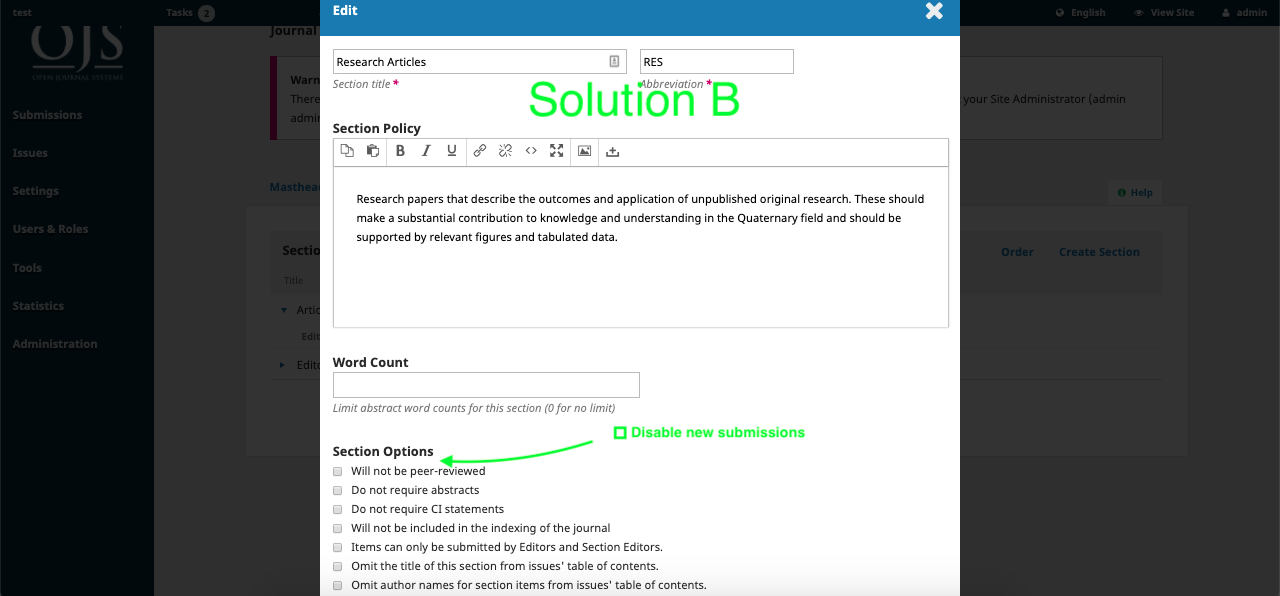1280x596 pixels.
Task: Click the locale icon inside Section title field
Action: pyautogui.click(x=614, y=61)
